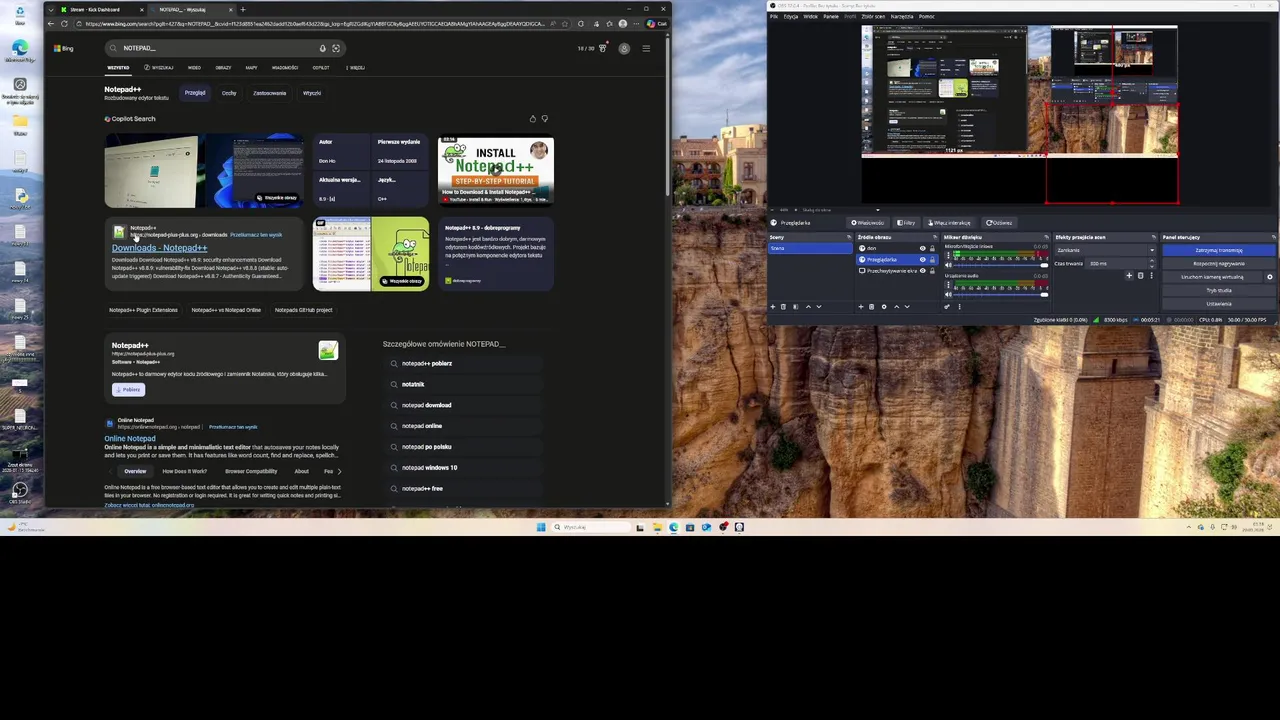The width and height of the screenshot is (1280, 720).
Task: Open the Zanikanie transition dropdown
Action: (x=1106, y=250)
